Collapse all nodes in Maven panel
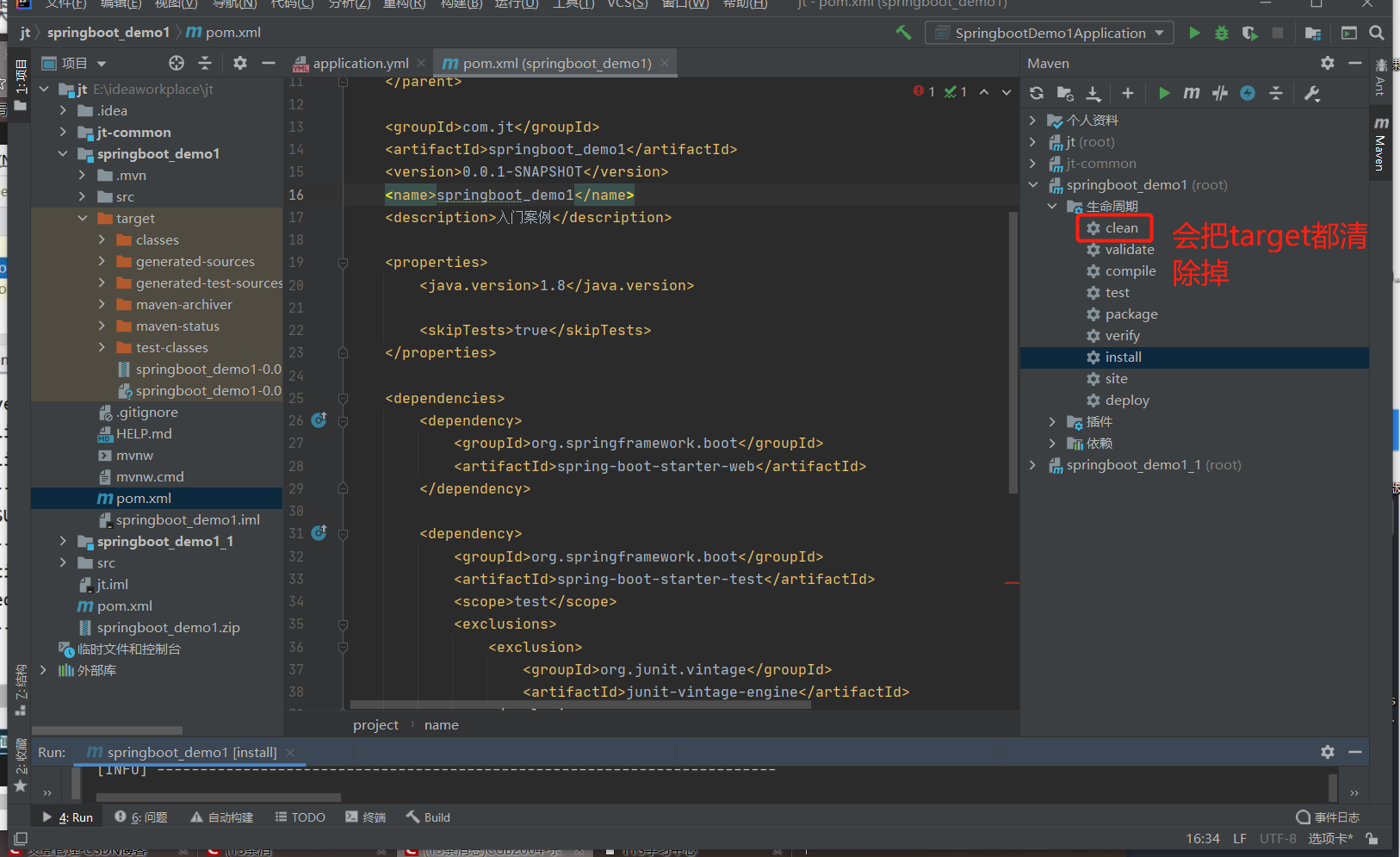Image resolution: width=1400 pixels, height=857 pixels. [x=1276, y=93]
